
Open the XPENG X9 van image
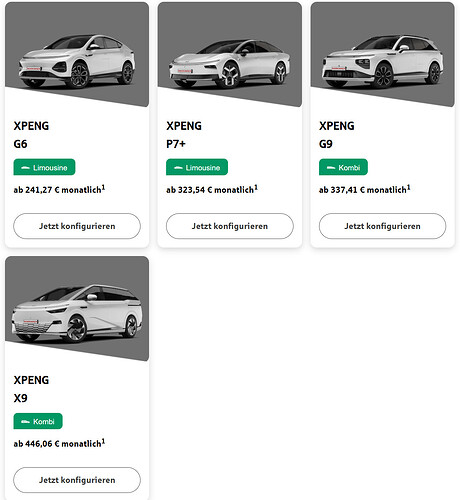(77, 313)
